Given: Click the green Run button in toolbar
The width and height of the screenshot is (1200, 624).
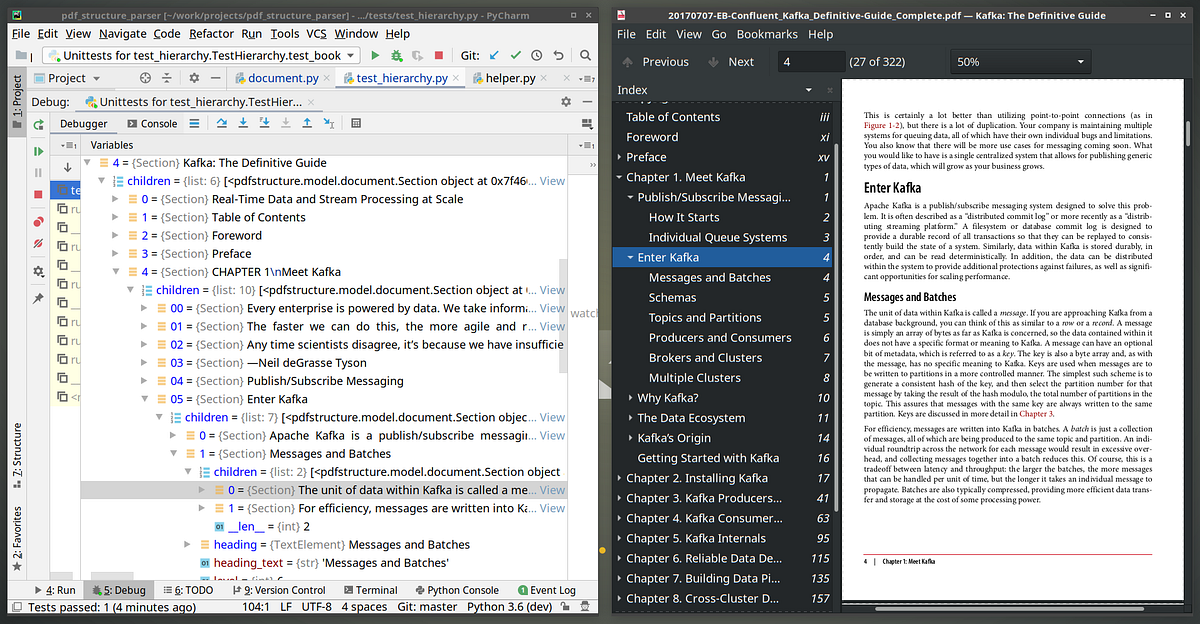Looking at the screenshot, I should point(375,55).
